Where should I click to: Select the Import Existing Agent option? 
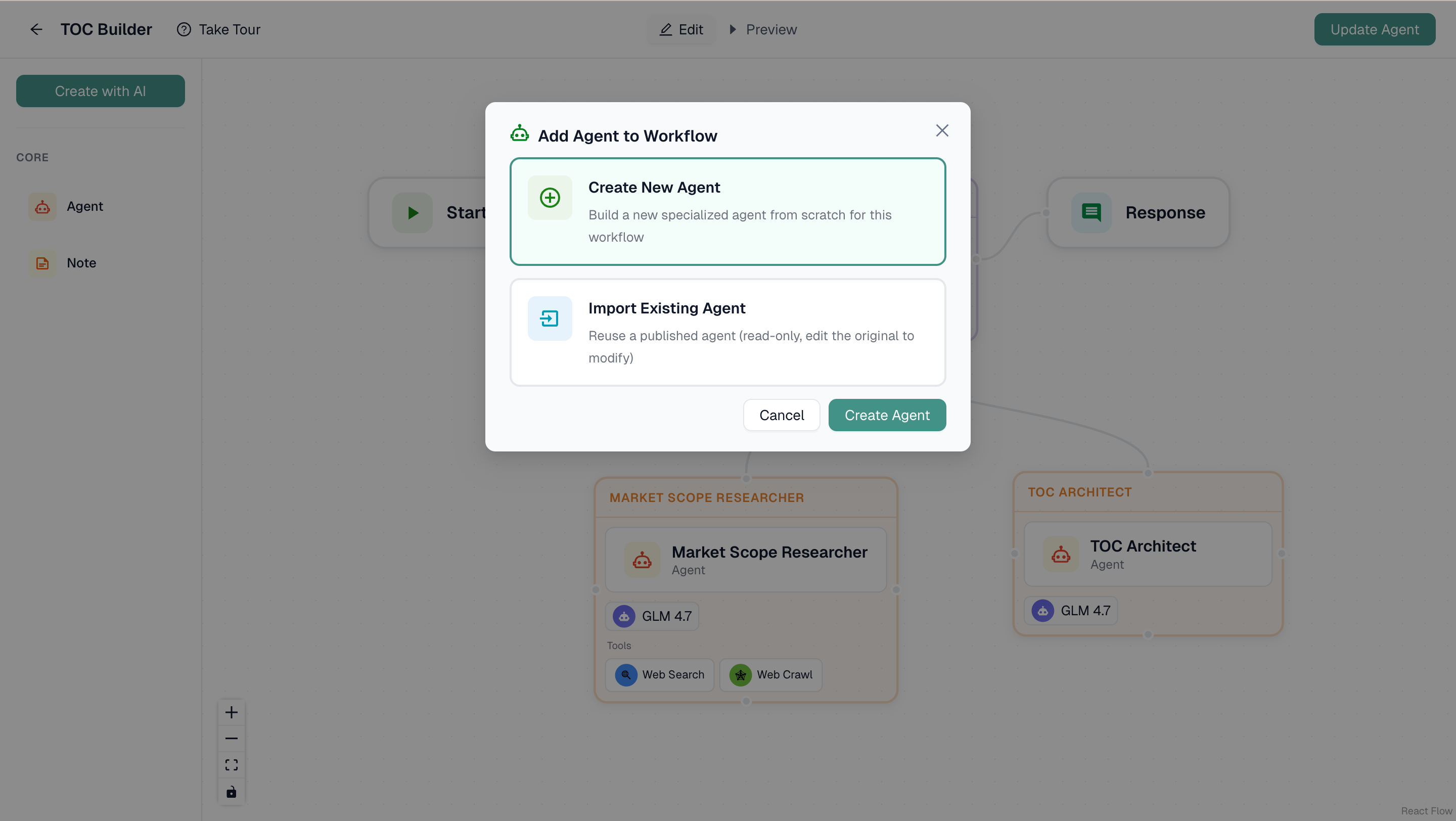tap(728, 332)
